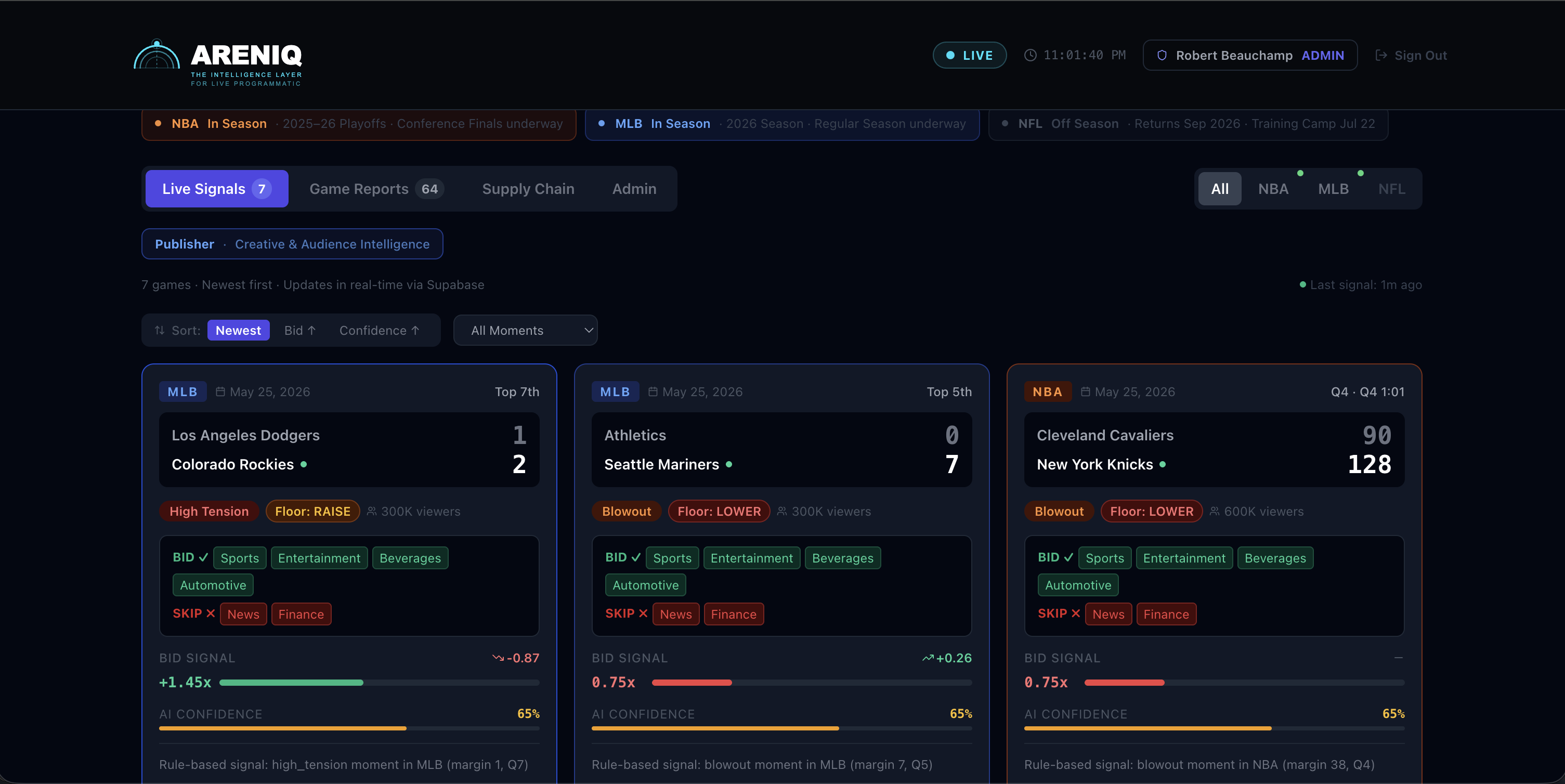Click the viewers icon in the Athletics card
The height and width of the screenshot is (784, 1565).
pos(782,512)
